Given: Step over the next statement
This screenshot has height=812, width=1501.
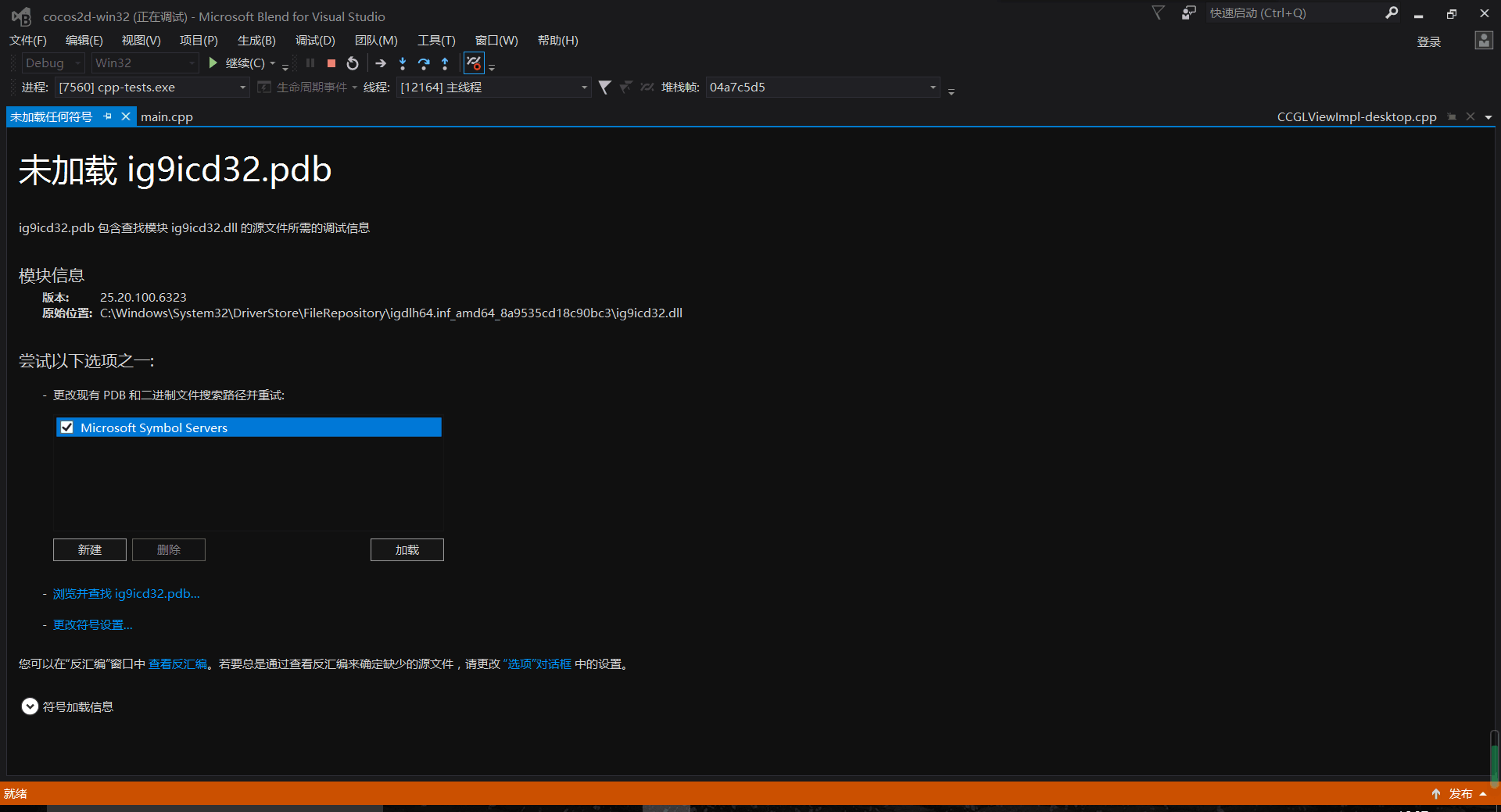Looking at the screenshot, I should click(x=424, y=63).
